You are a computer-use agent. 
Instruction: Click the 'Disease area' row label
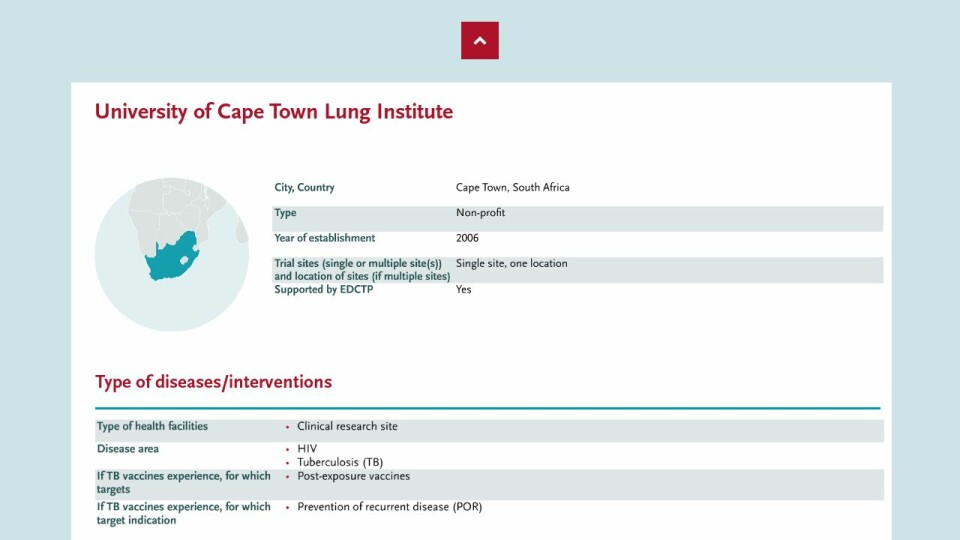(x=127, y=449)
